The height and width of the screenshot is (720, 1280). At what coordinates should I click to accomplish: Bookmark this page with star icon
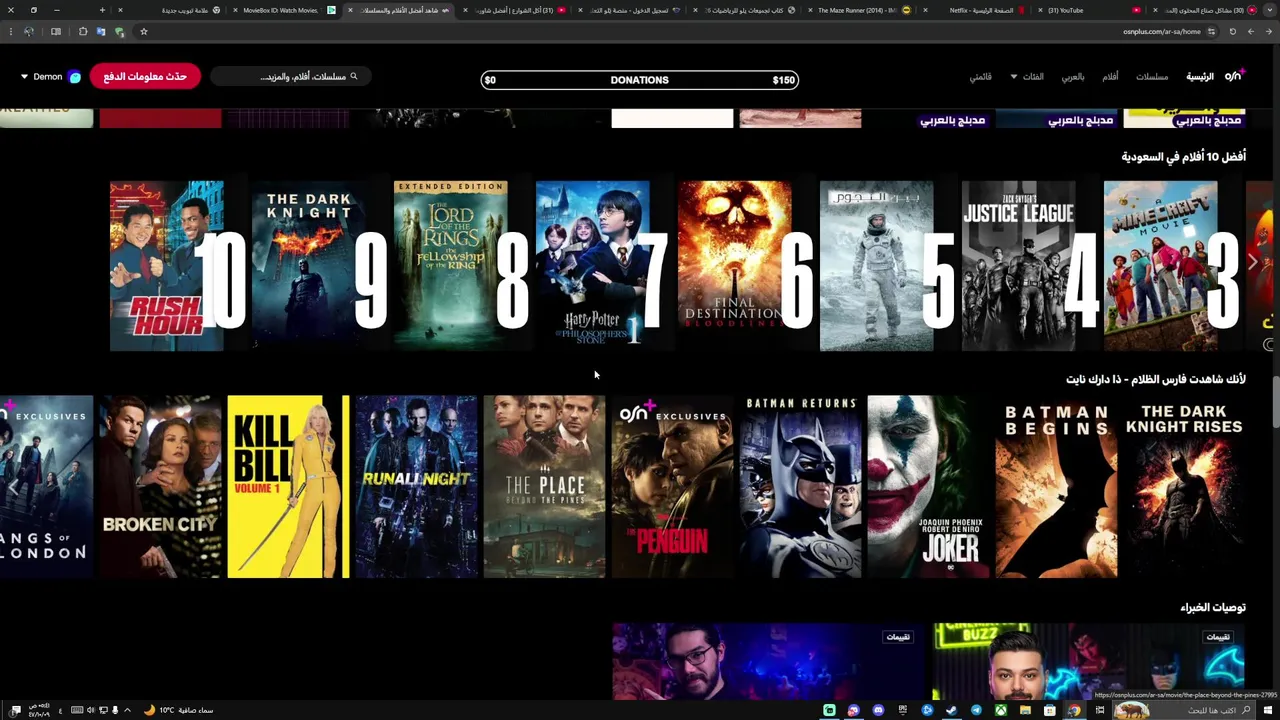(144, 31)
